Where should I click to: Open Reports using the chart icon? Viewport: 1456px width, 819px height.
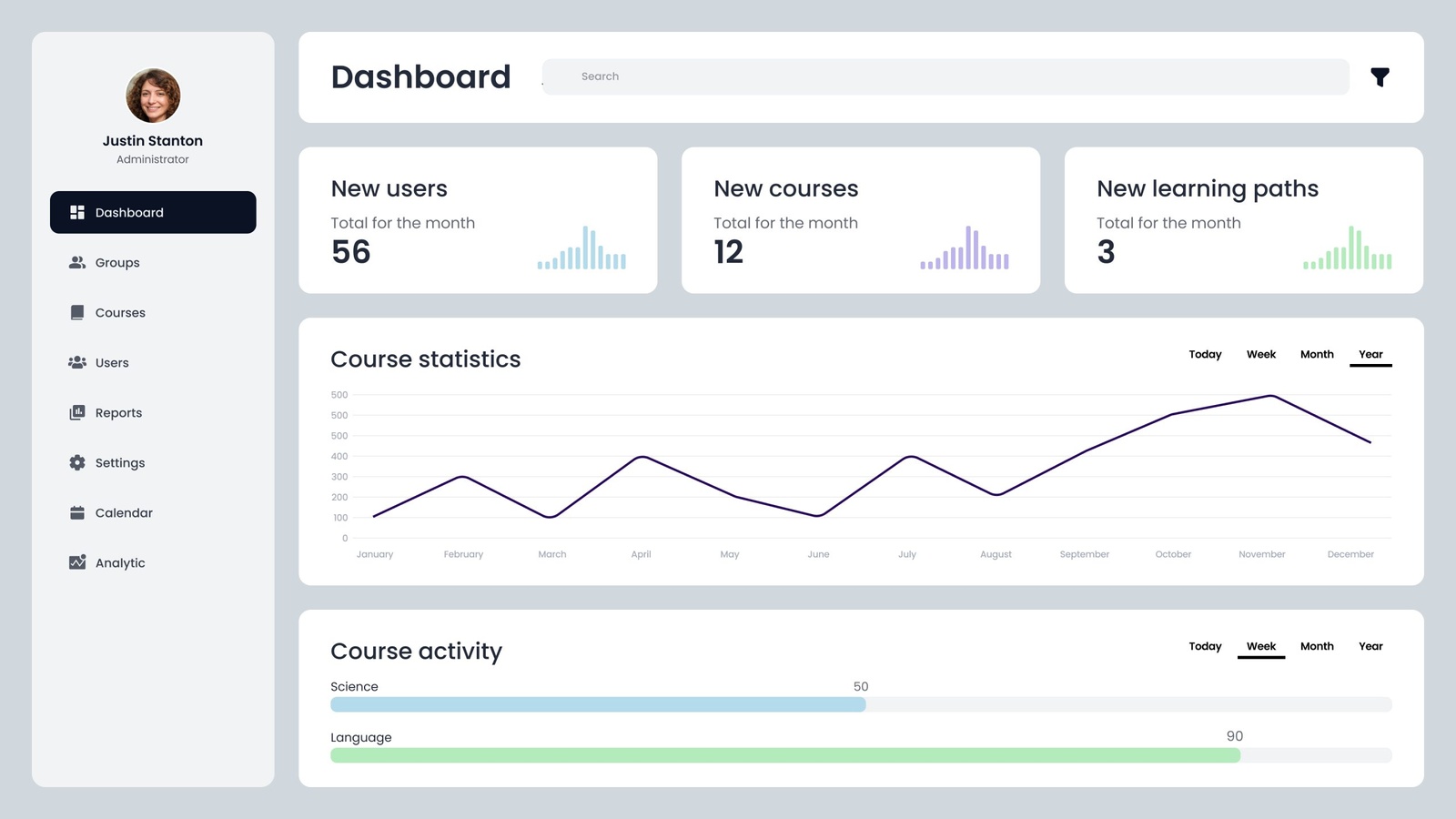77,413
